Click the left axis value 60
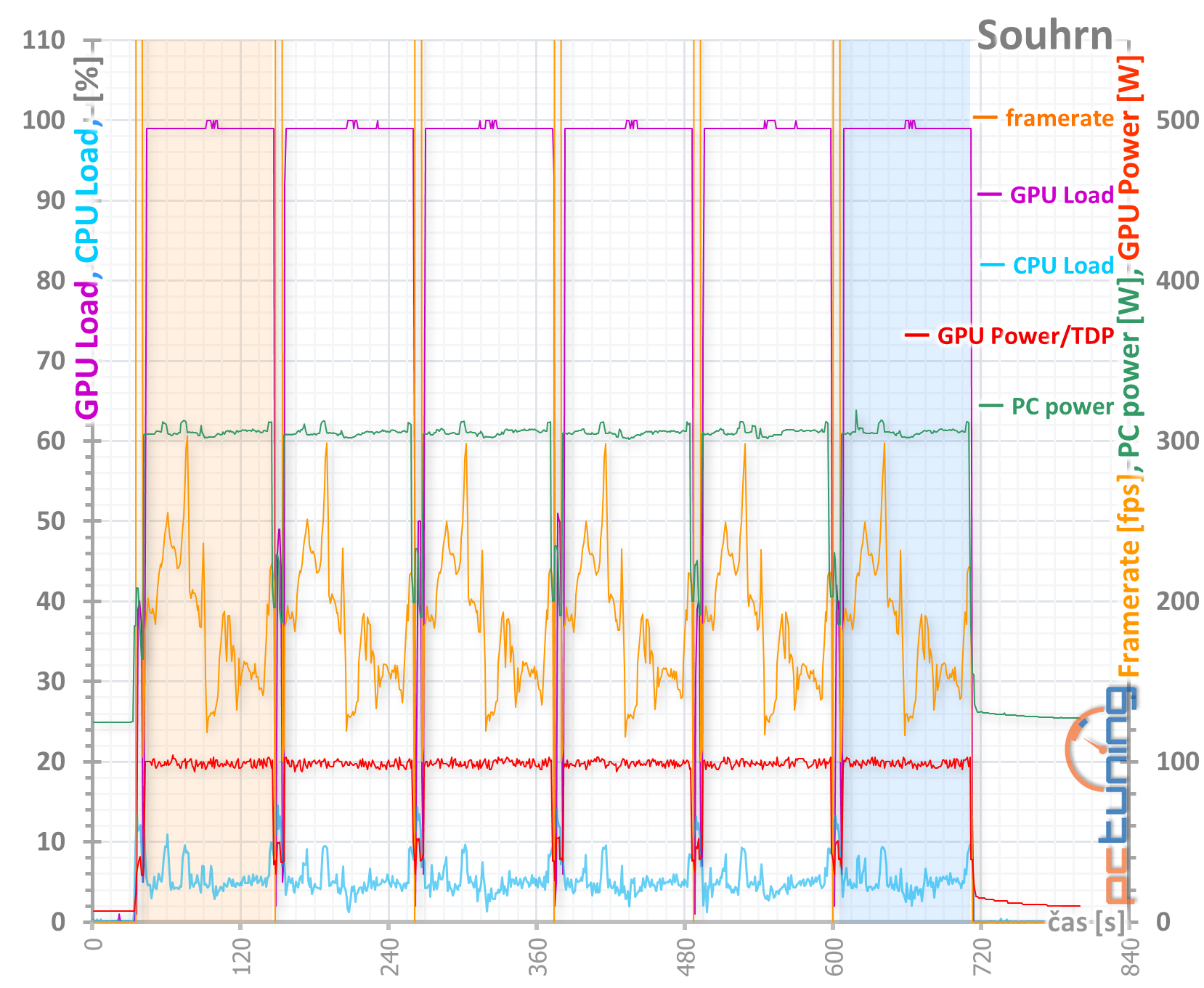Viewport: 1204px width, 988px height. tap(51, 441)
